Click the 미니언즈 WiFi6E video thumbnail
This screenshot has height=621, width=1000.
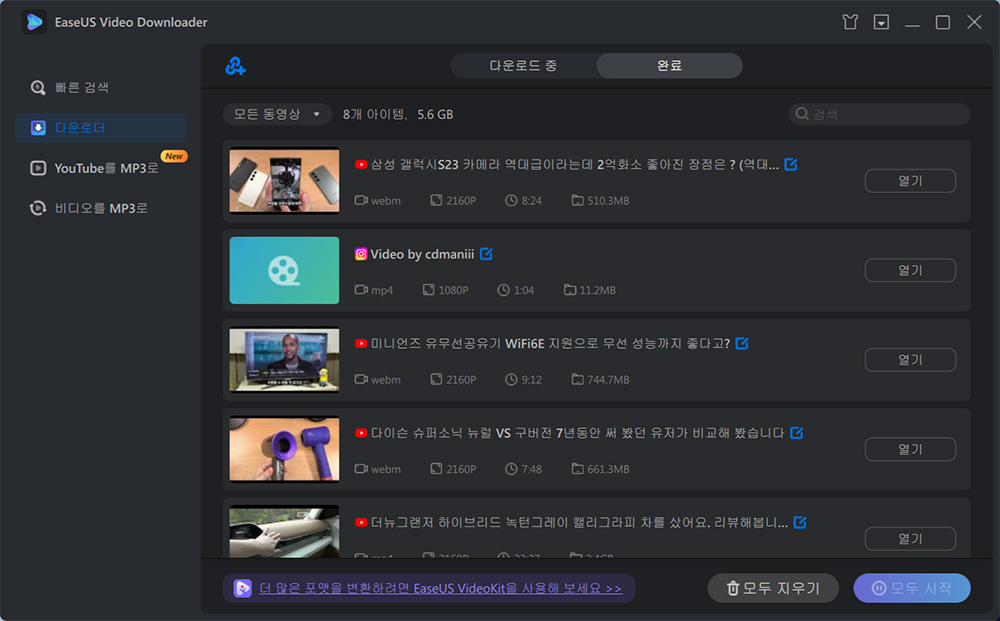[x=284, y=360]
